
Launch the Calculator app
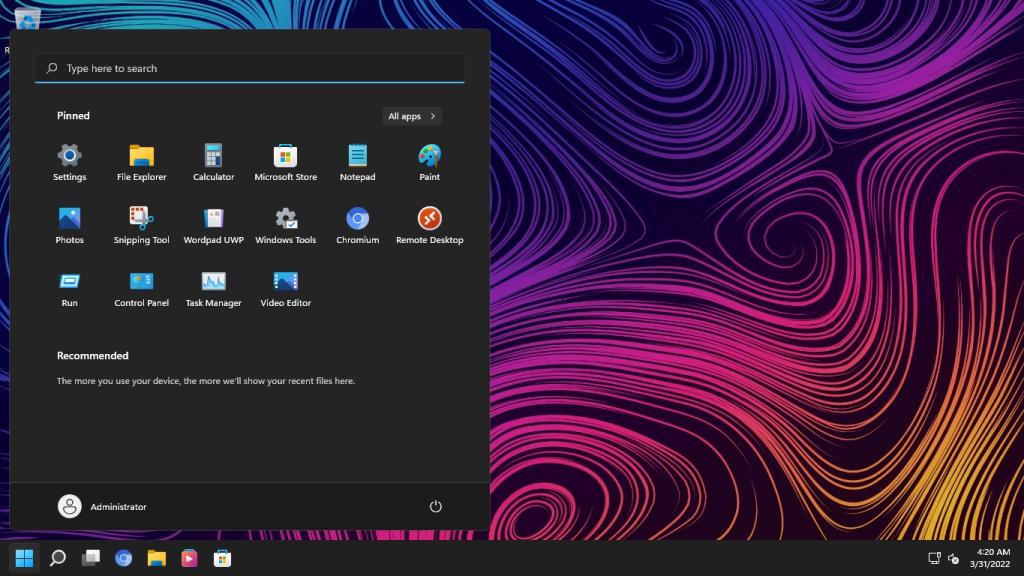coord(213,160)
